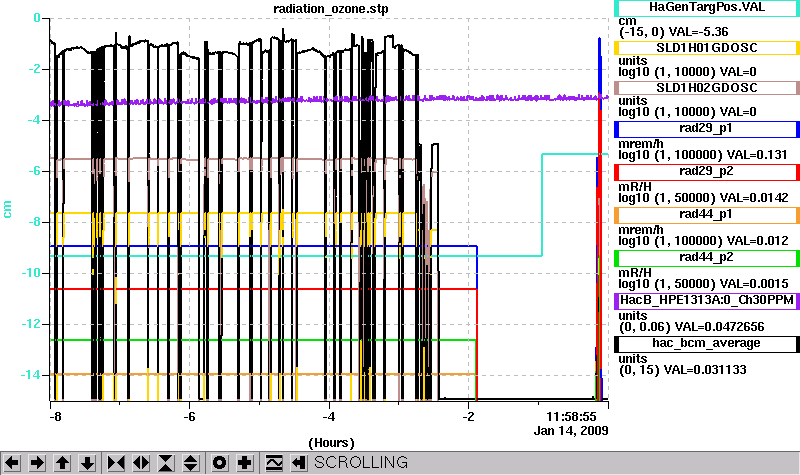Select the rad29_p1 curve legend entry
Image resolution: width=800 pixels, height=475 pixels.
pyautogui.click(x=707, y=129)
